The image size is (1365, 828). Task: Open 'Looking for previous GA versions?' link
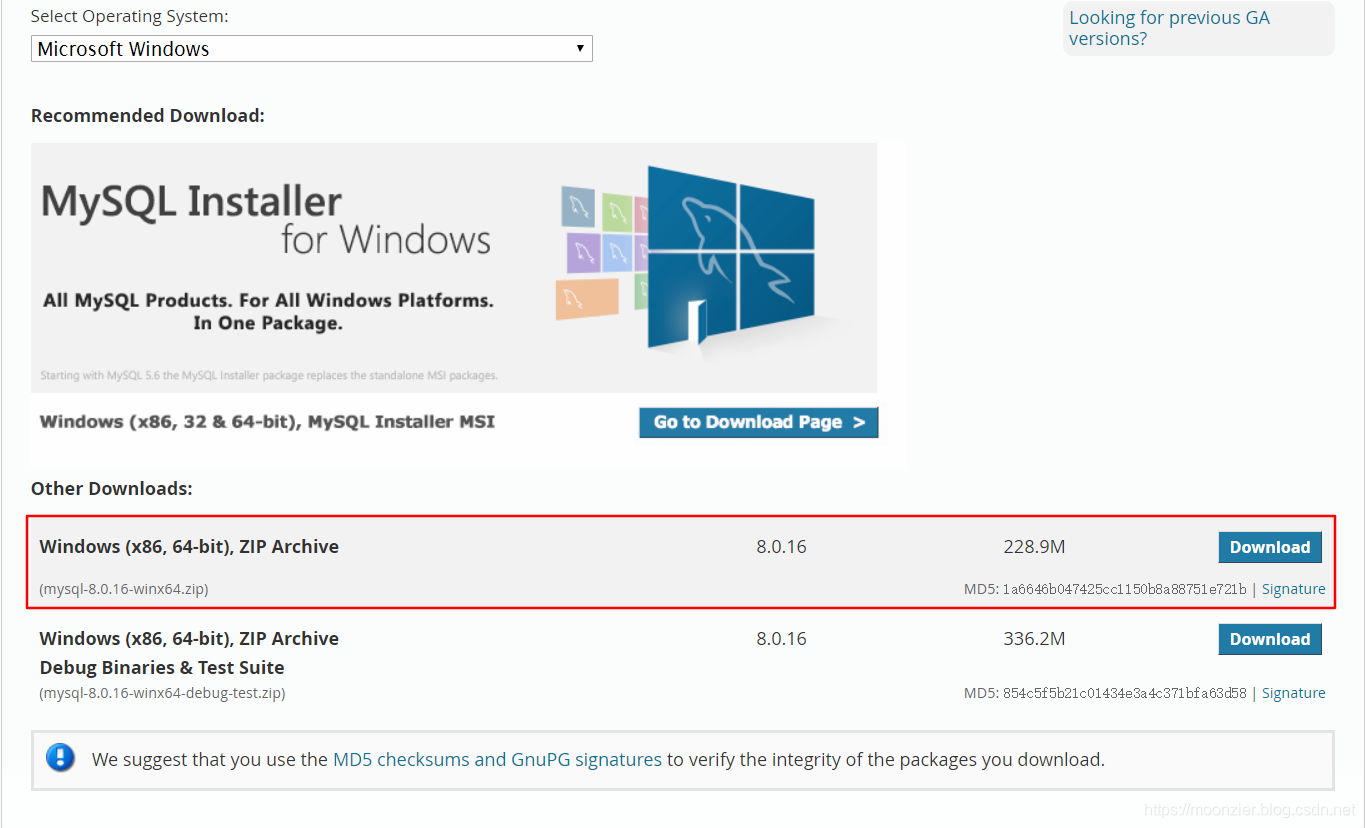click(1169, 28)
